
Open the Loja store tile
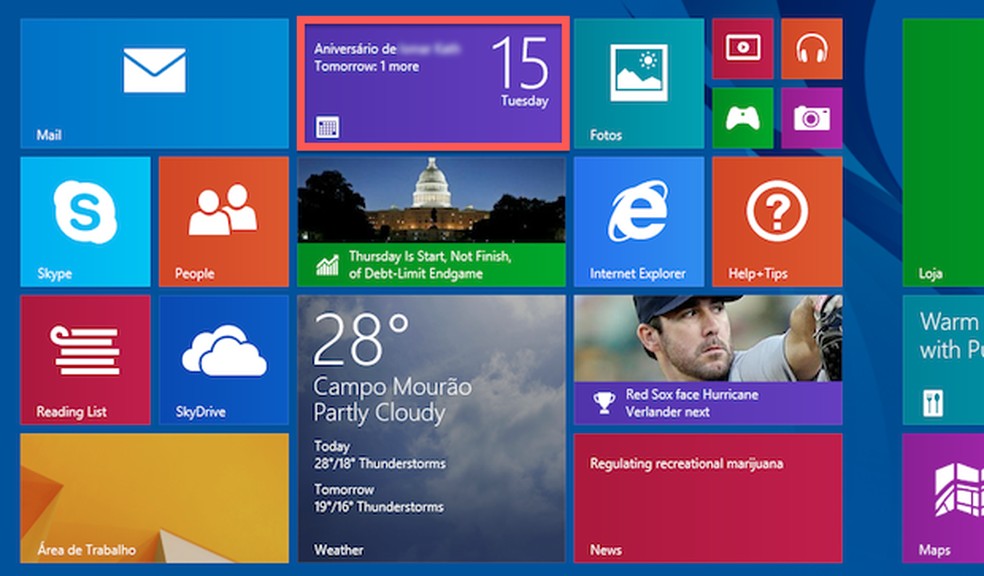tap(943, 152)
